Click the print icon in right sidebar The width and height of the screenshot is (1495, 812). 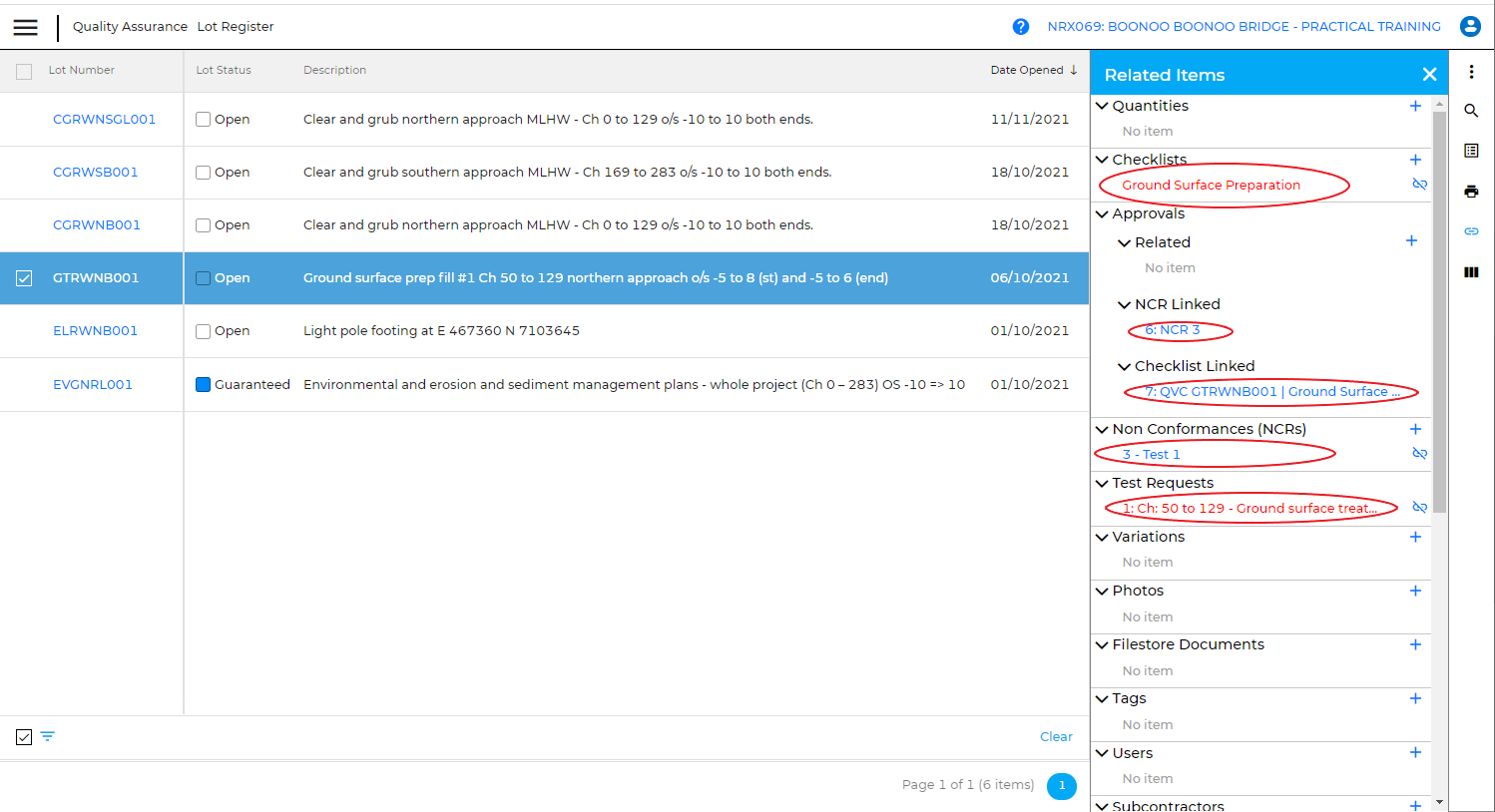coord(1471,192)
